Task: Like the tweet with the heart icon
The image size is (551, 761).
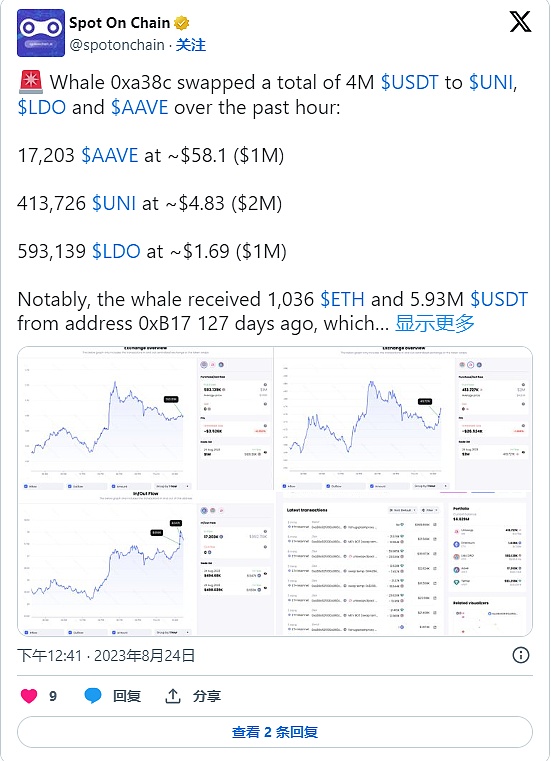Action: (x=29, y=695)
